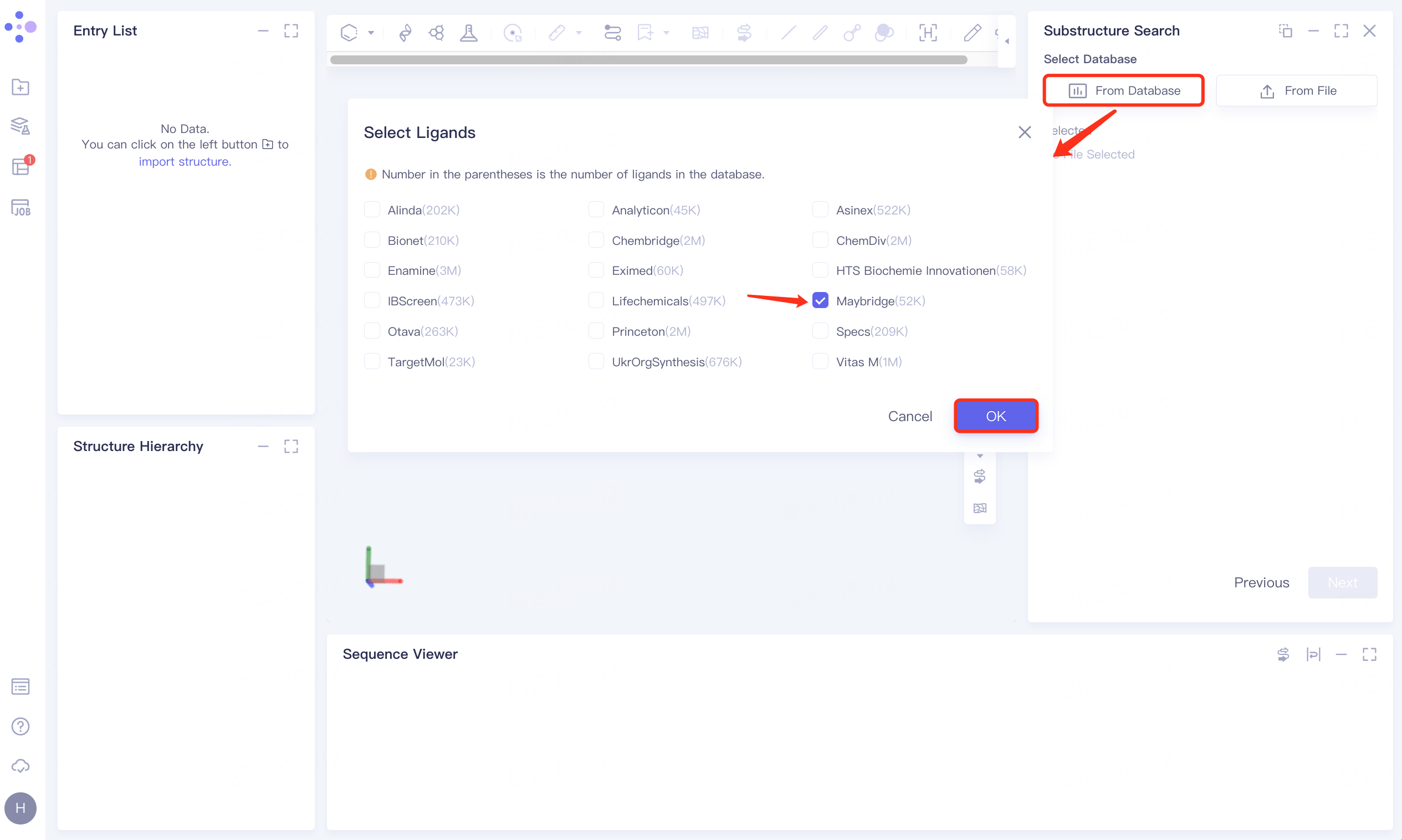Uncheck the Maybridge database checkbox
The image size is (1402, 840).
coord(820,300)
